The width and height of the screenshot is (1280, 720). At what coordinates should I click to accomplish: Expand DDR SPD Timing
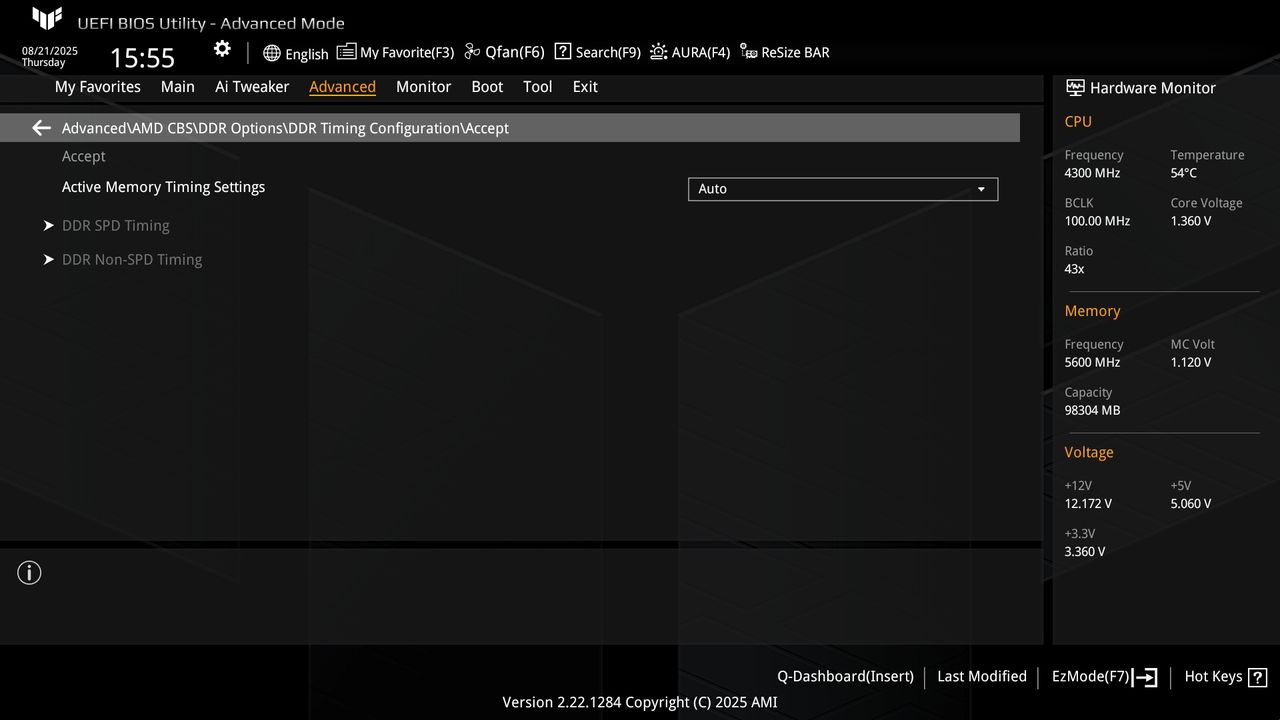tap(116, 225)
